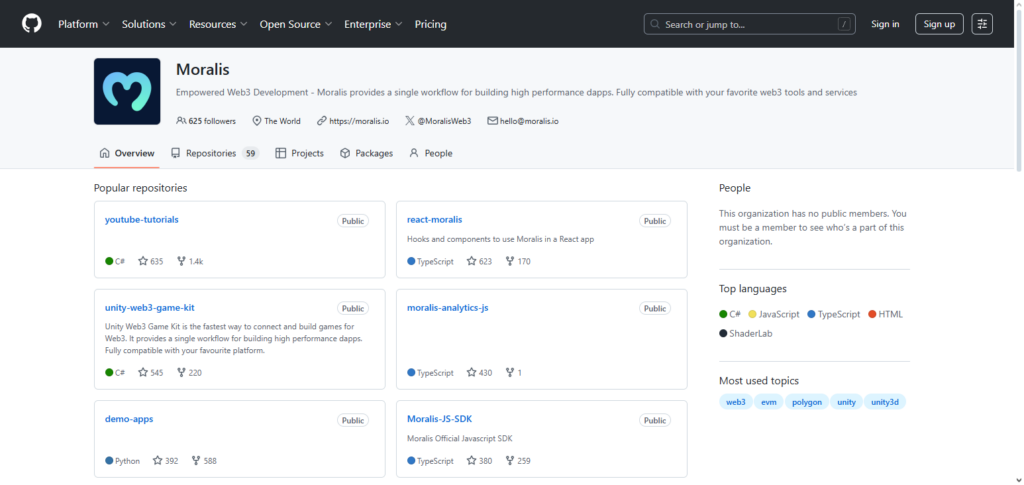1024x485 pixels.
Task: Click the fork icon on demo-apps
Action: [x=195, y=461]
